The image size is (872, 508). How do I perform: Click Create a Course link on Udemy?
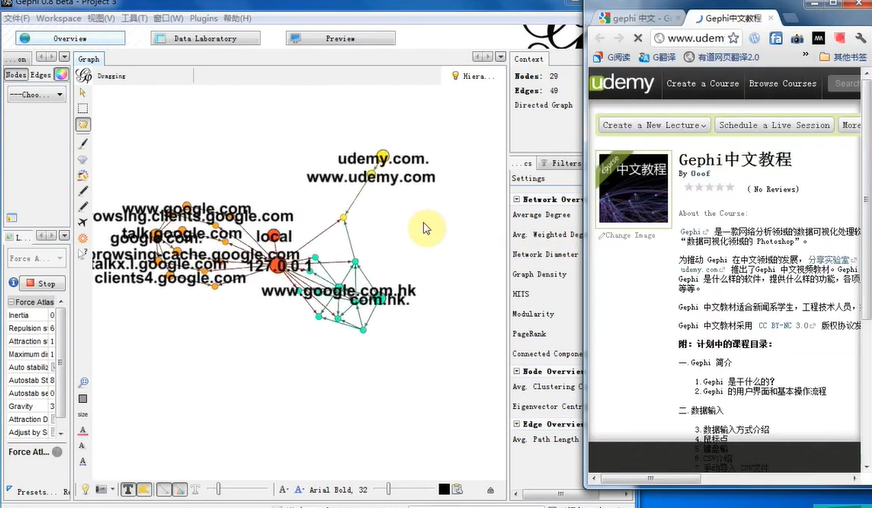702,83
